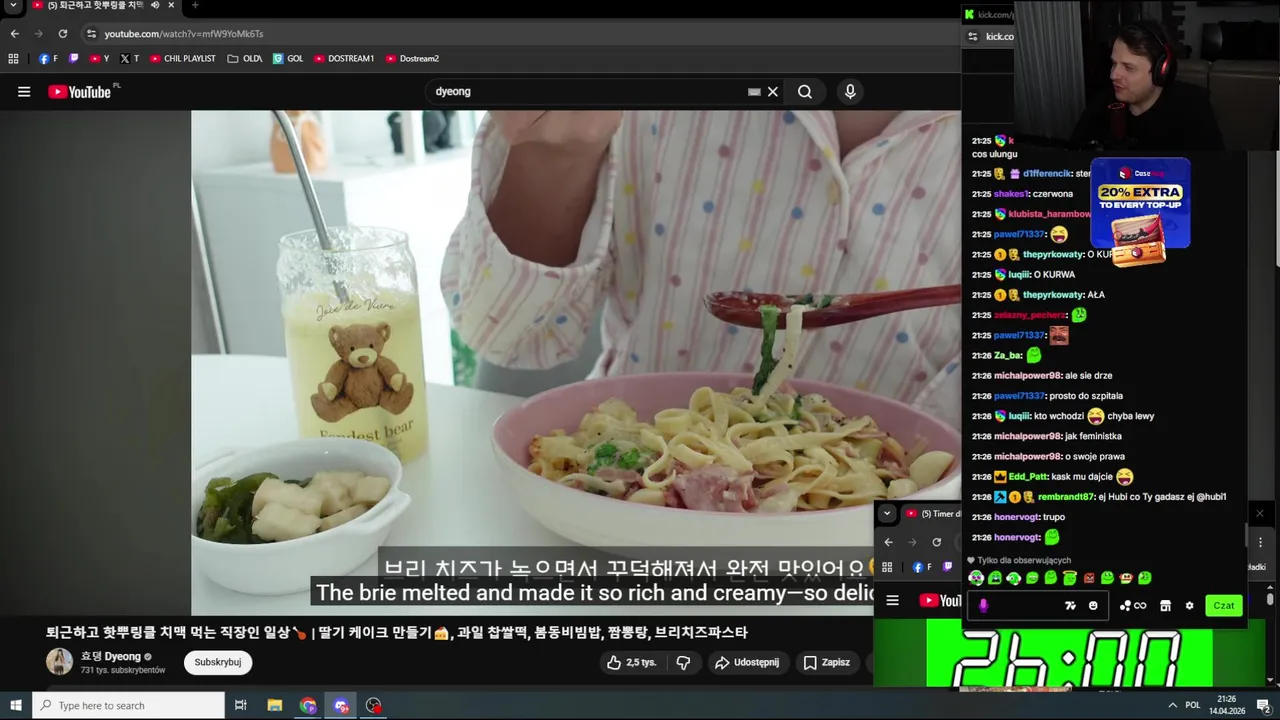Open File Explorer from the taskbar
Screen dimensions: 1280x720
275,705
